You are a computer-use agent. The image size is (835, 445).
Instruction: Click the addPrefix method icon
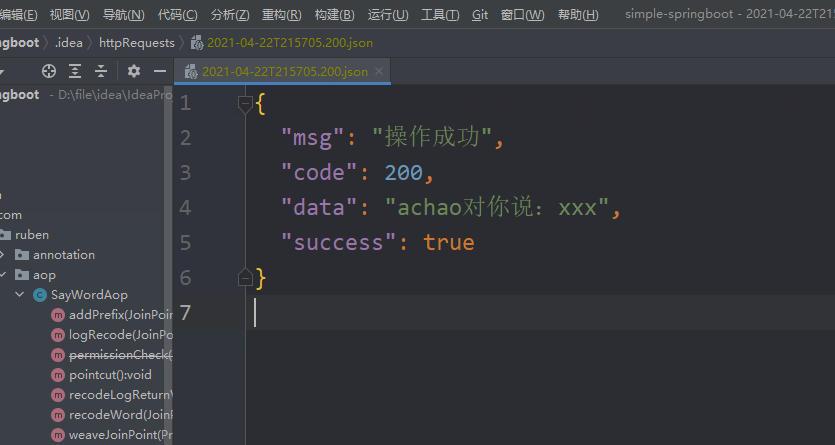click(x=58, y=315)
